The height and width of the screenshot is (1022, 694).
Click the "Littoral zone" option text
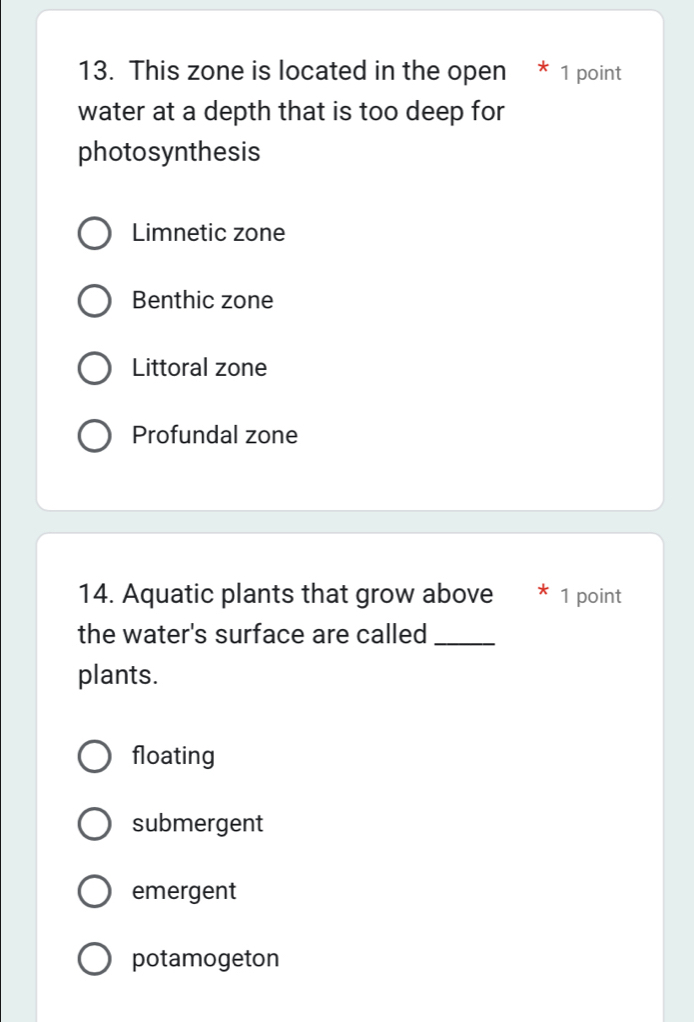point(199,369)
